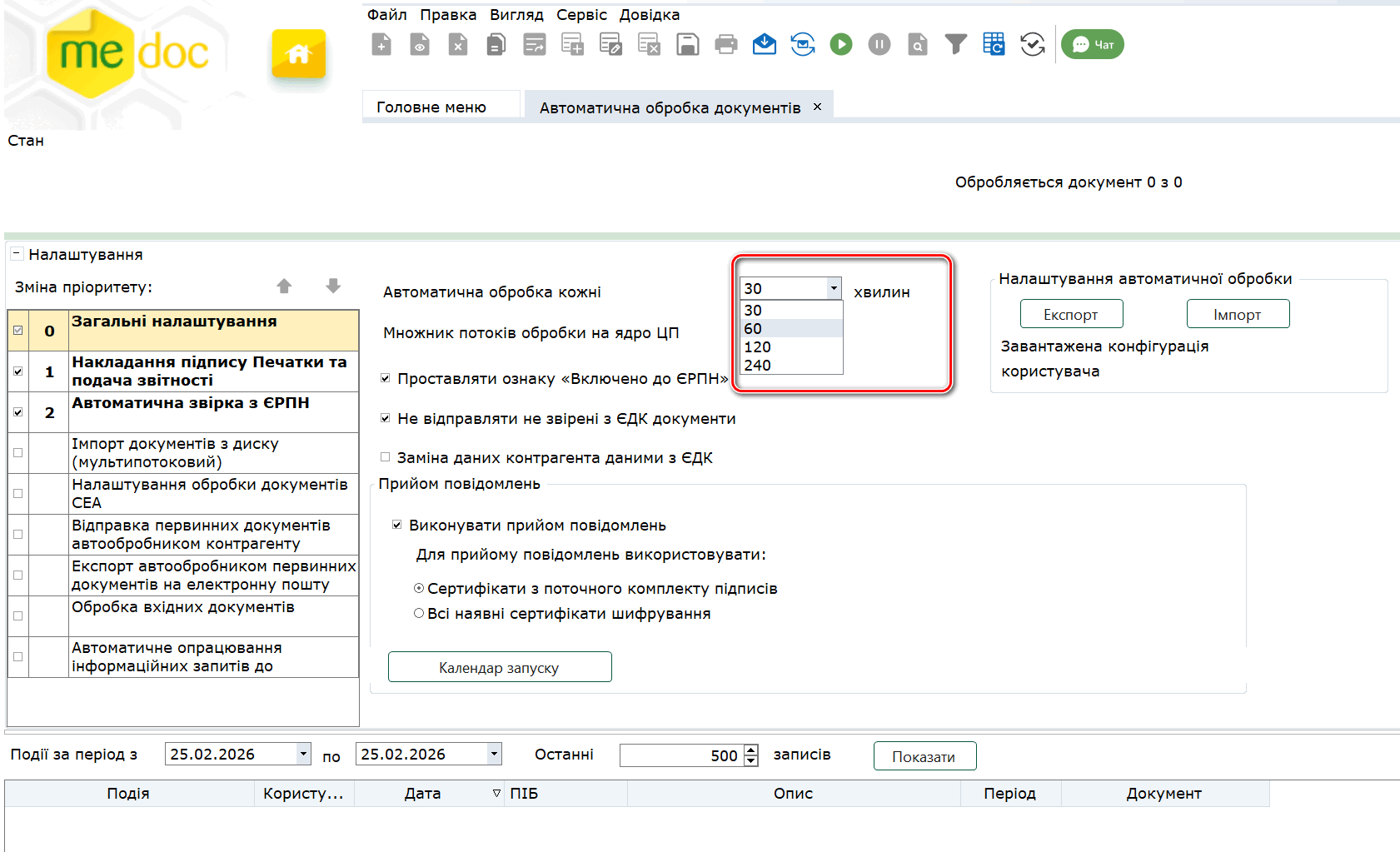Click the yellow Home icon

[298, 54]
